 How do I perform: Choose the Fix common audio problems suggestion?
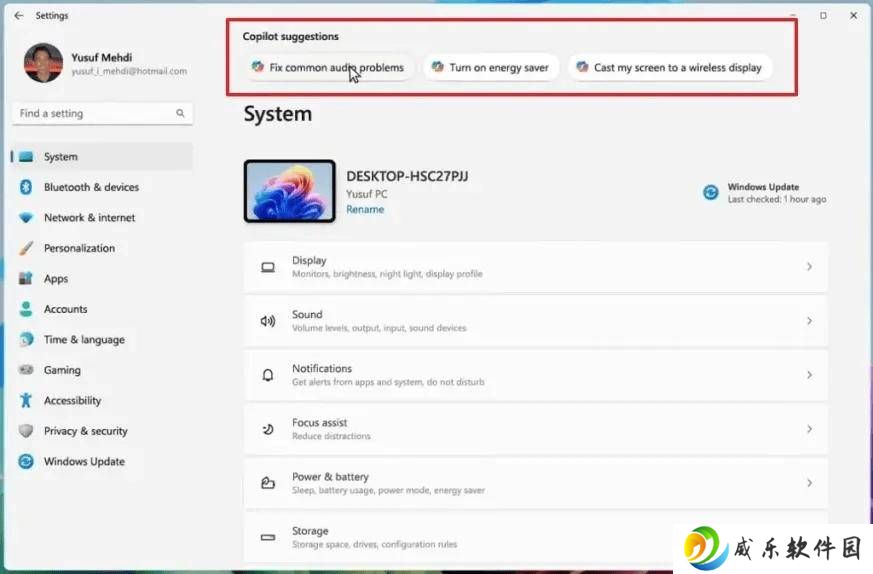pos(330,67)
